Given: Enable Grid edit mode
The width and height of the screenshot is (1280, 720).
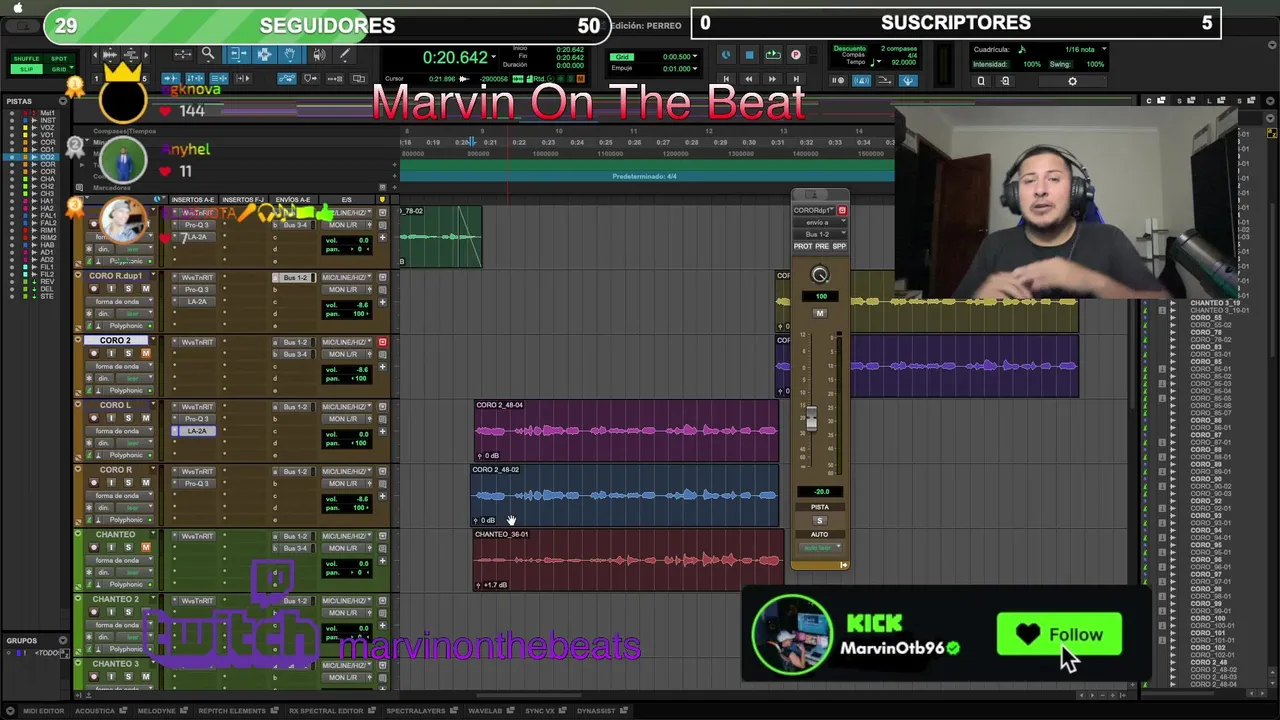Looking at the screenshot, I should click(x=59, y=69).
